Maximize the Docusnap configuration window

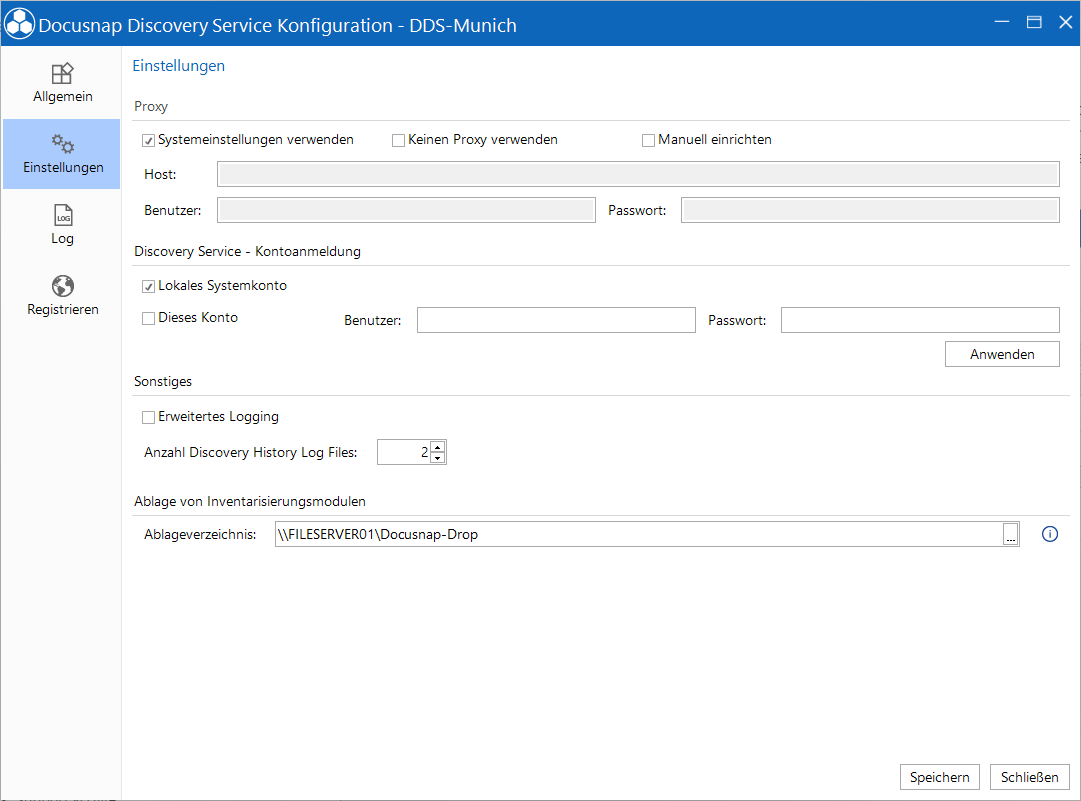point(1033,22)
